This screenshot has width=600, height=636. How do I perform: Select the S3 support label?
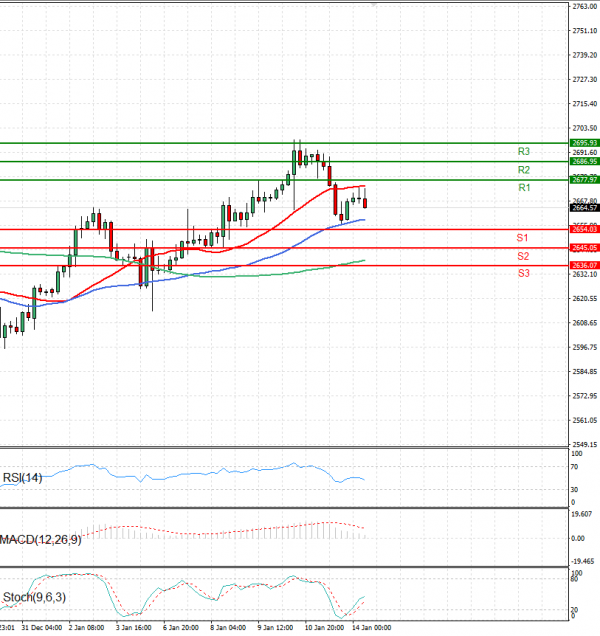point(522,273)
